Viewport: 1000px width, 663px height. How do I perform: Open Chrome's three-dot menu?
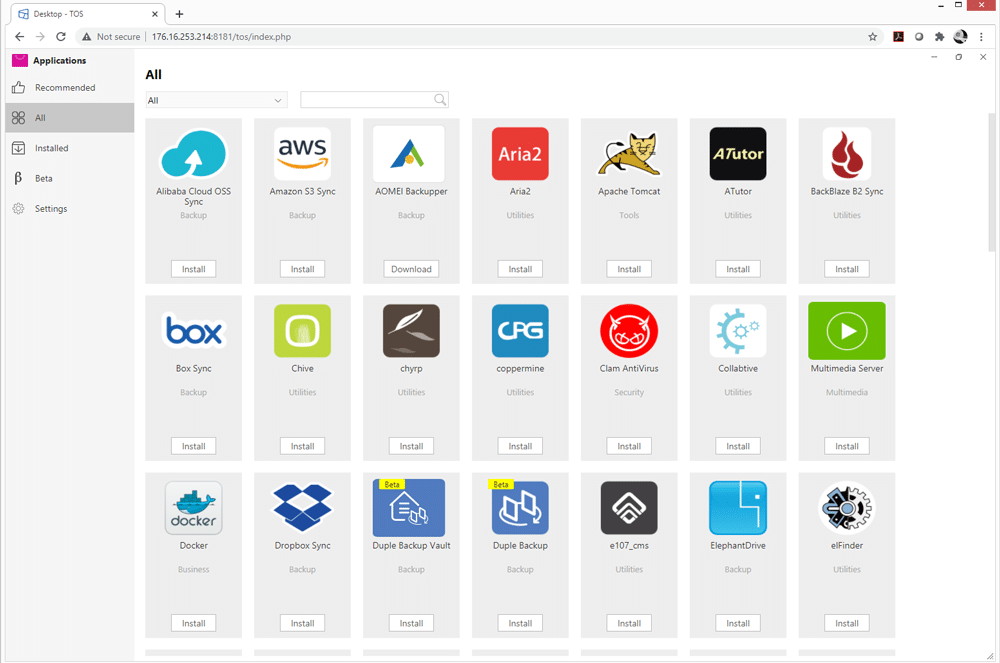(x=982, y=37)
